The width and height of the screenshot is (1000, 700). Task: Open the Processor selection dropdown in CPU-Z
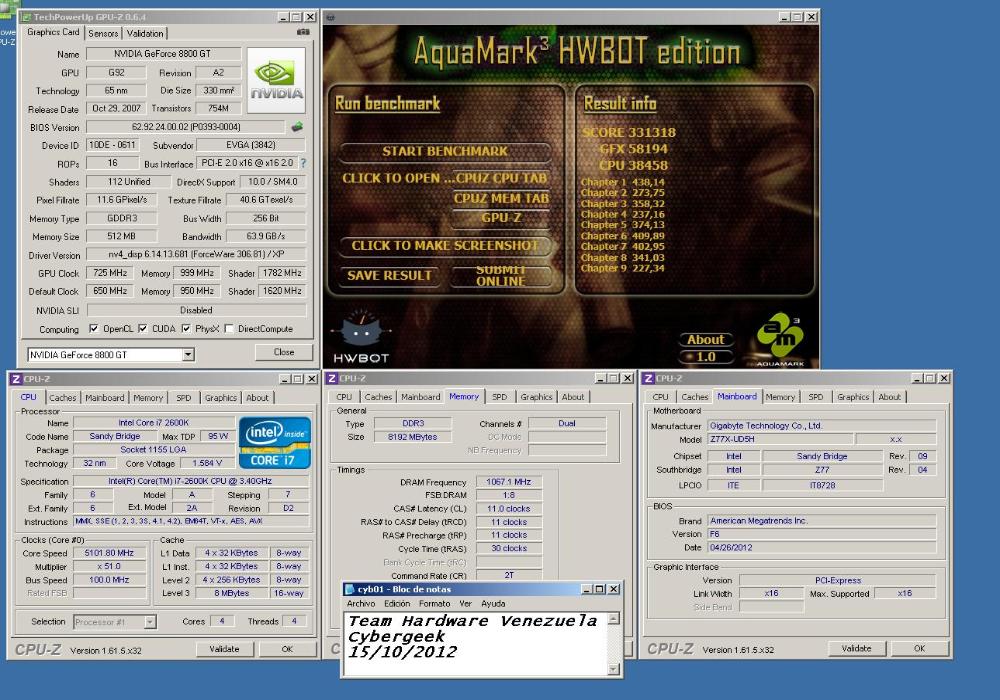tap(150, 622)
